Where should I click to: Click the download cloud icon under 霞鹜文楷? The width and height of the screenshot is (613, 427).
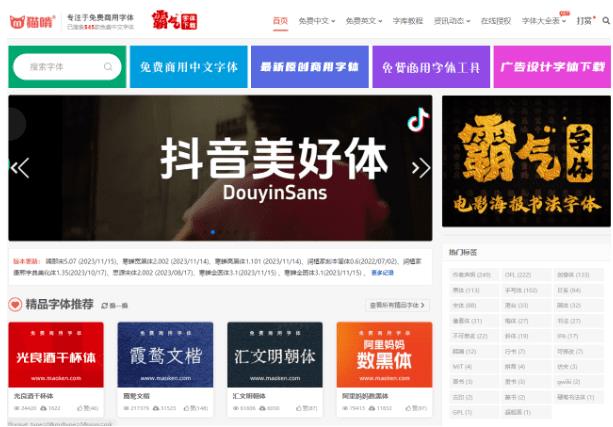click(156, 408)
